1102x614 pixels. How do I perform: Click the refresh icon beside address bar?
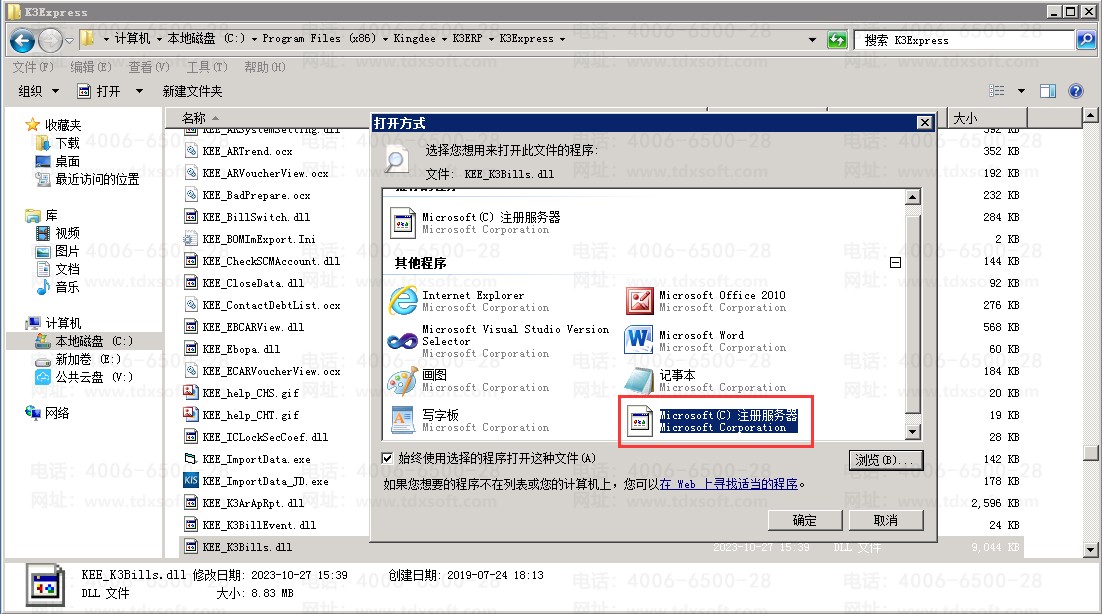click(837, 40)
